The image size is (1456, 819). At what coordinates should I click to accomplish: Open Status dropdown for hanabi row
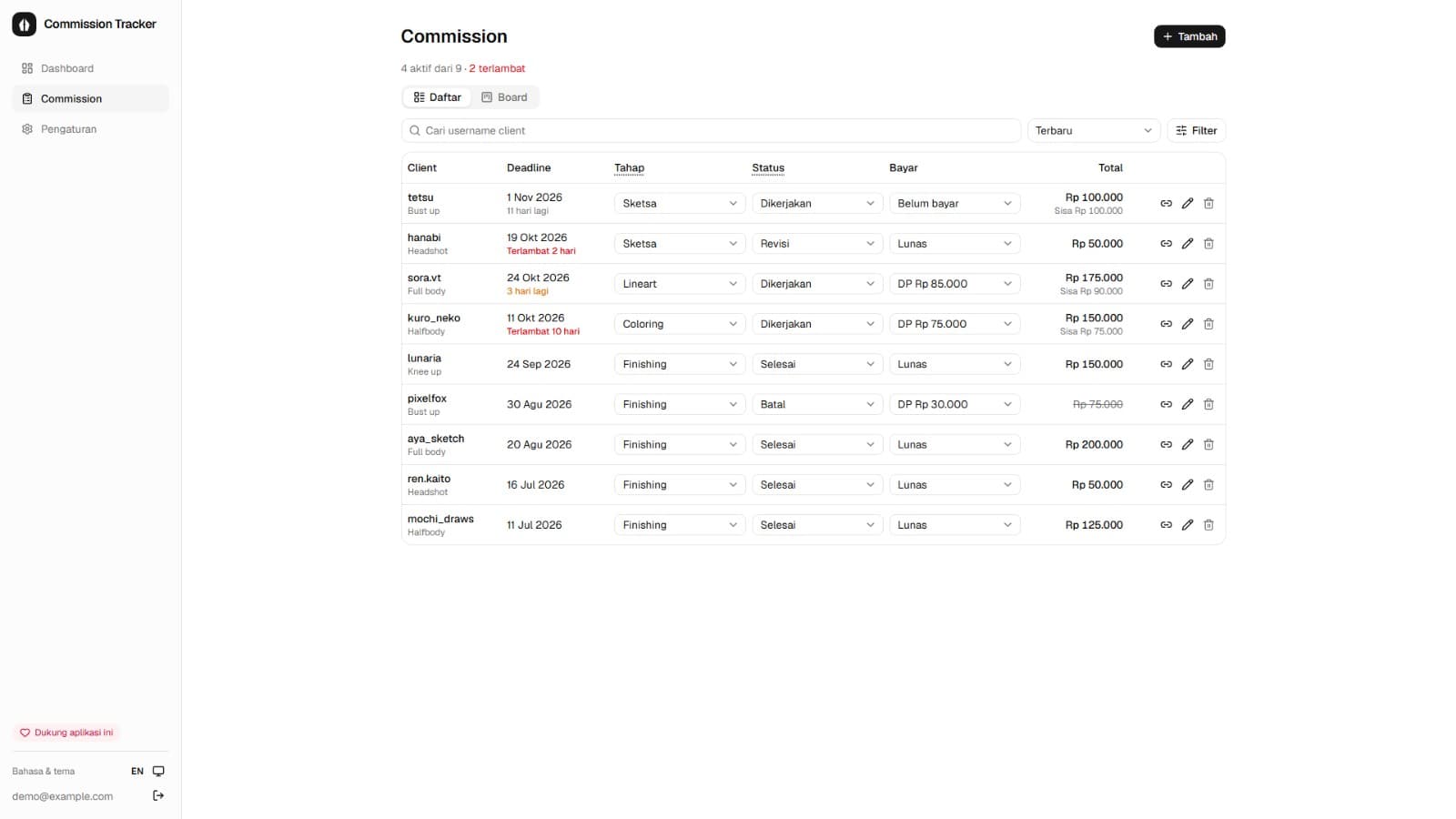tap(817, 244)
